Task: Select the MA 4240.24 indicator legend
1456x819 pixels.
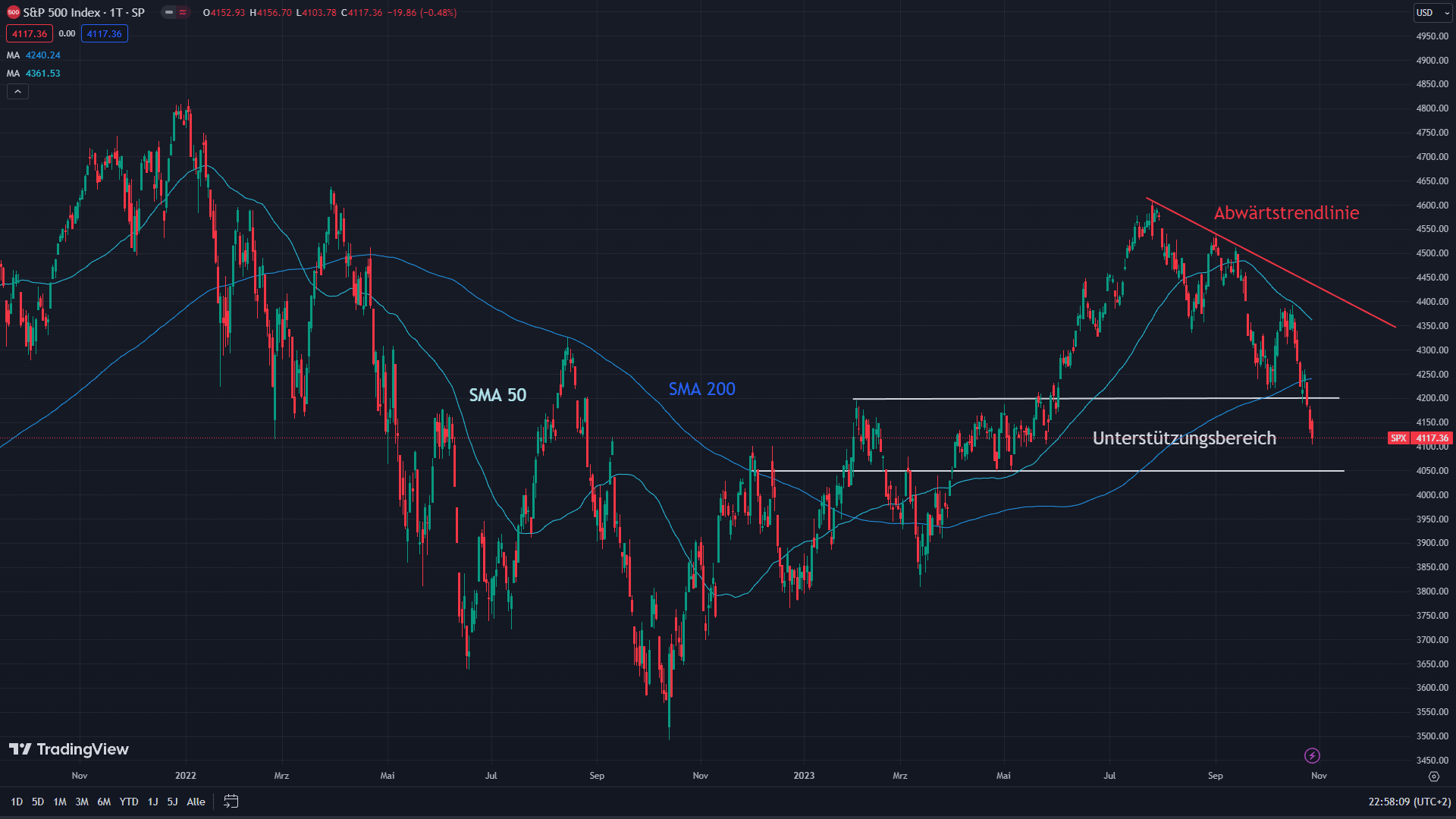Action: [x=33, y=55]
